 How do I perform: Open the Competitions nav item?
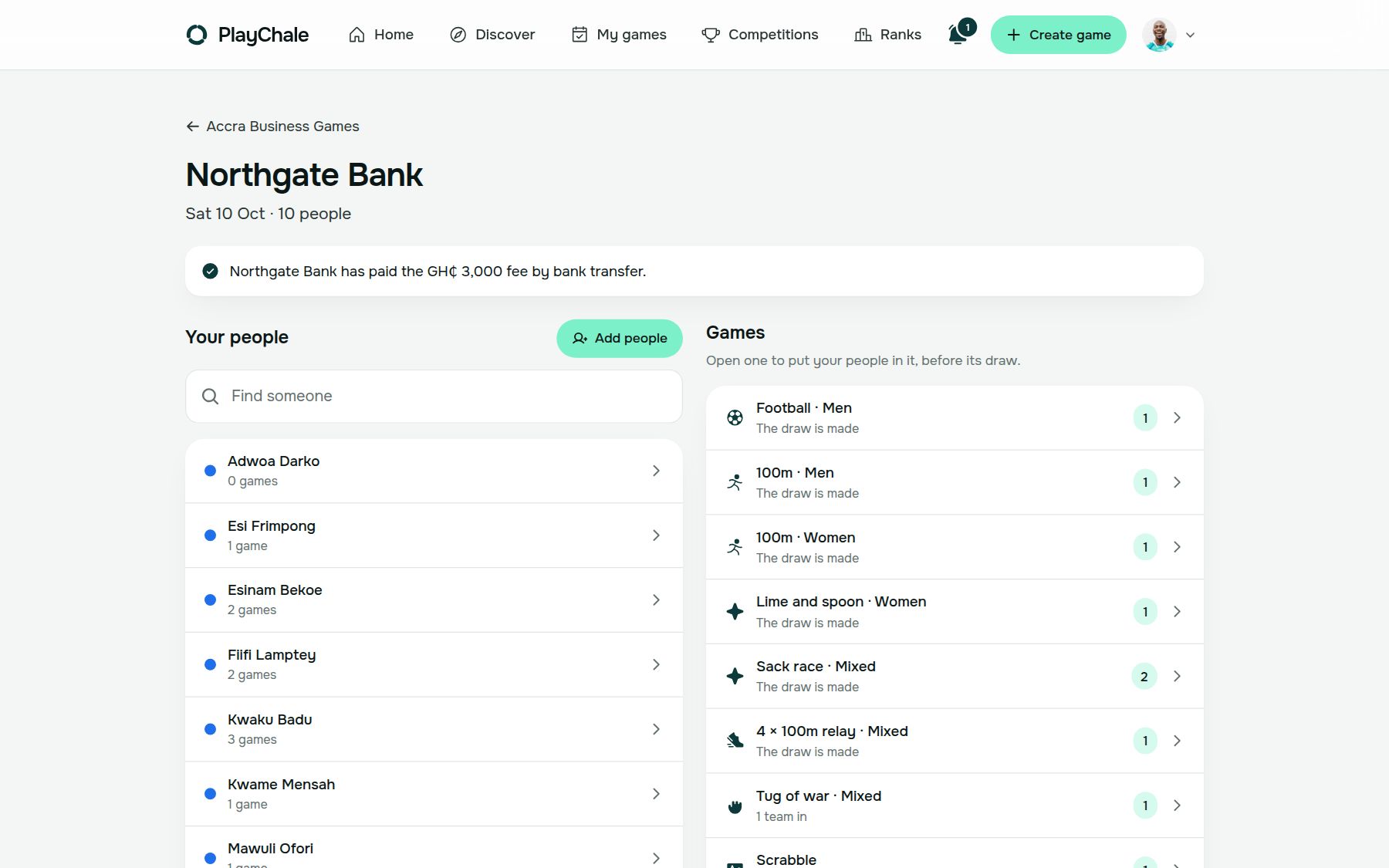pyautogui.click(x=760, y=35)
